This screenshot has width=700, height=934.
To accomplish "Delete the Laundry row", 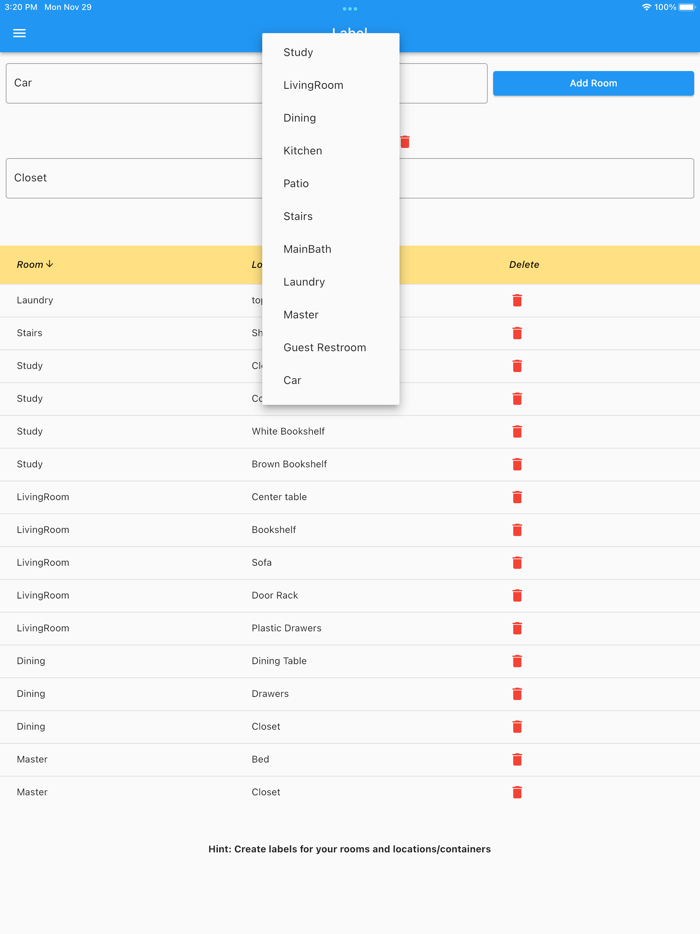I will [x=517, y=300].
